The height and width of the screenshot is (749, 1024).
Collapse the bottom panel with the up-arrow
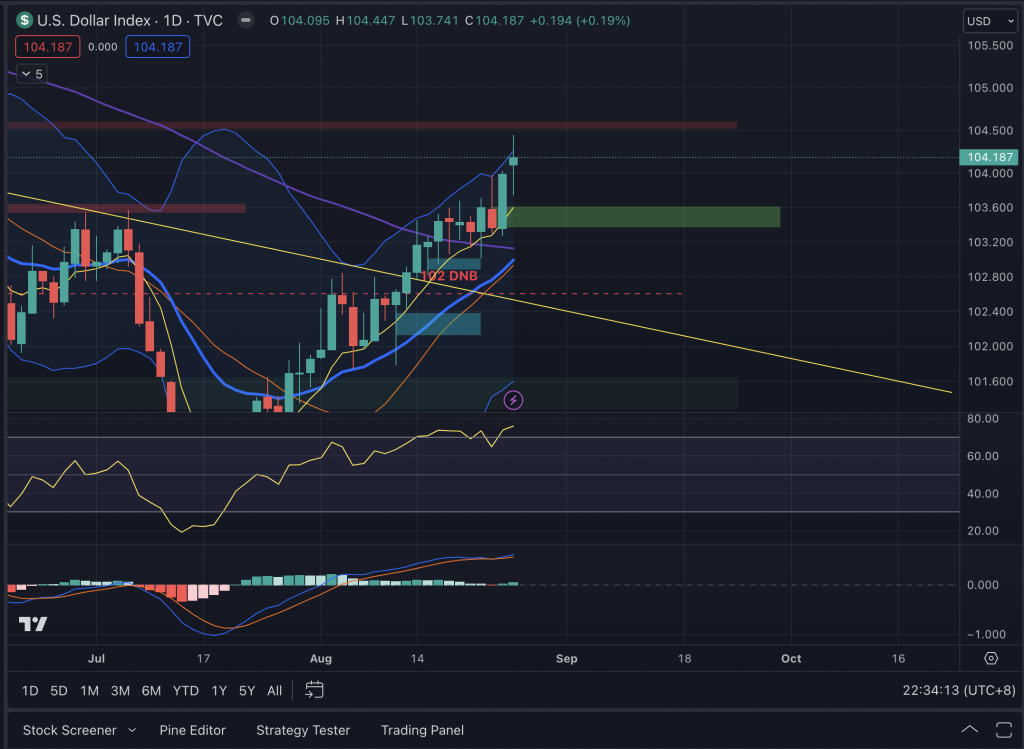click(970, 729)
